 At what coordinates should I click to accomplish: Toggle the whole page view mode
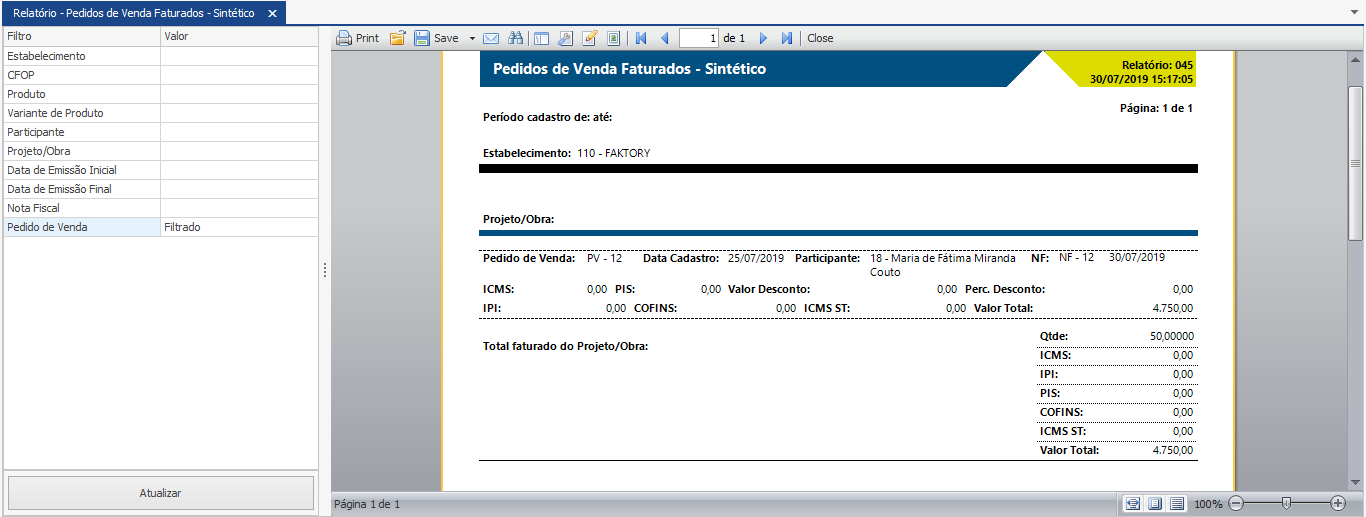[x=1155, y=503]
